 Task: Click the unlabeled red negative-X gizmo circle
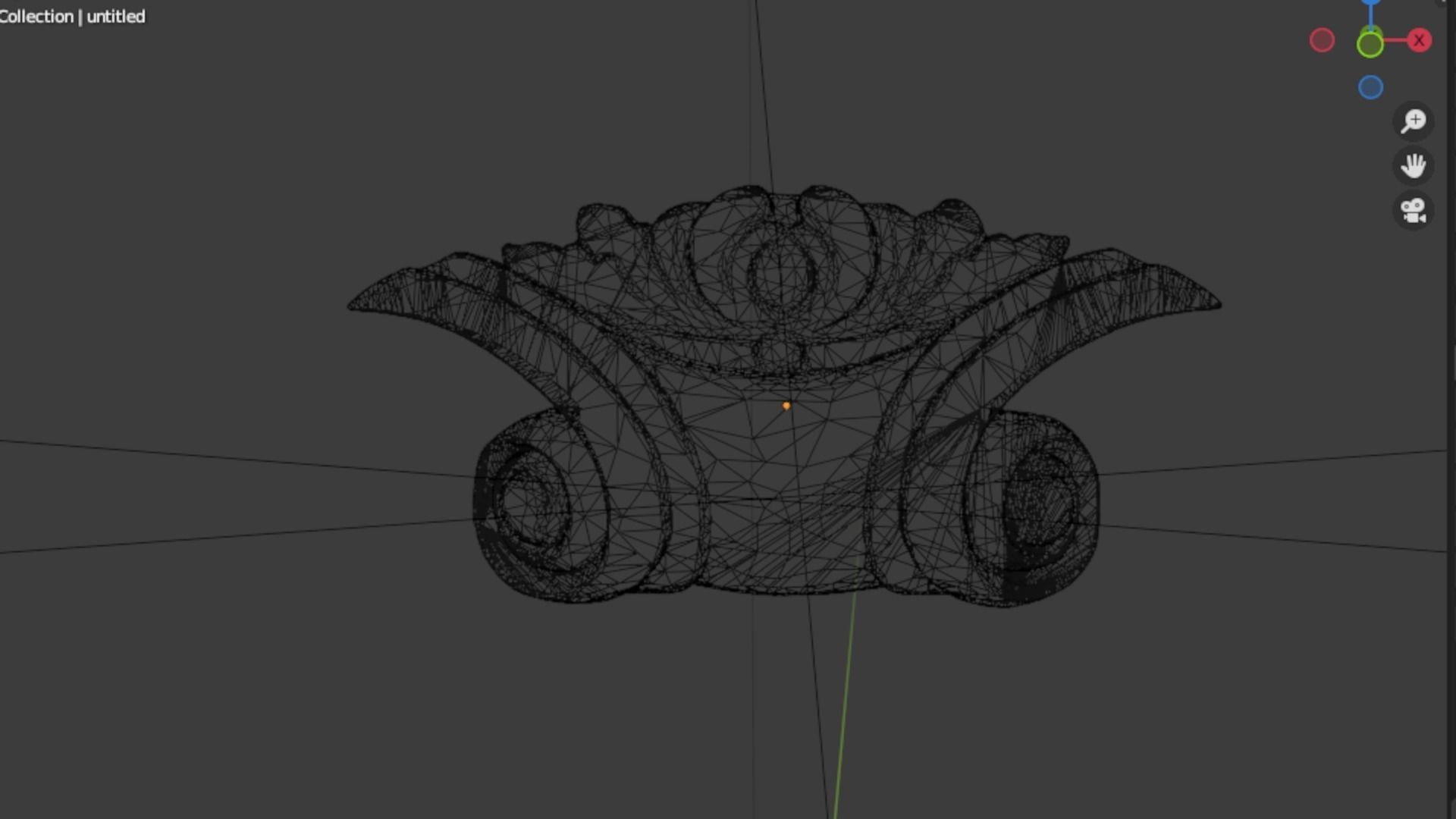point(1322,40)
